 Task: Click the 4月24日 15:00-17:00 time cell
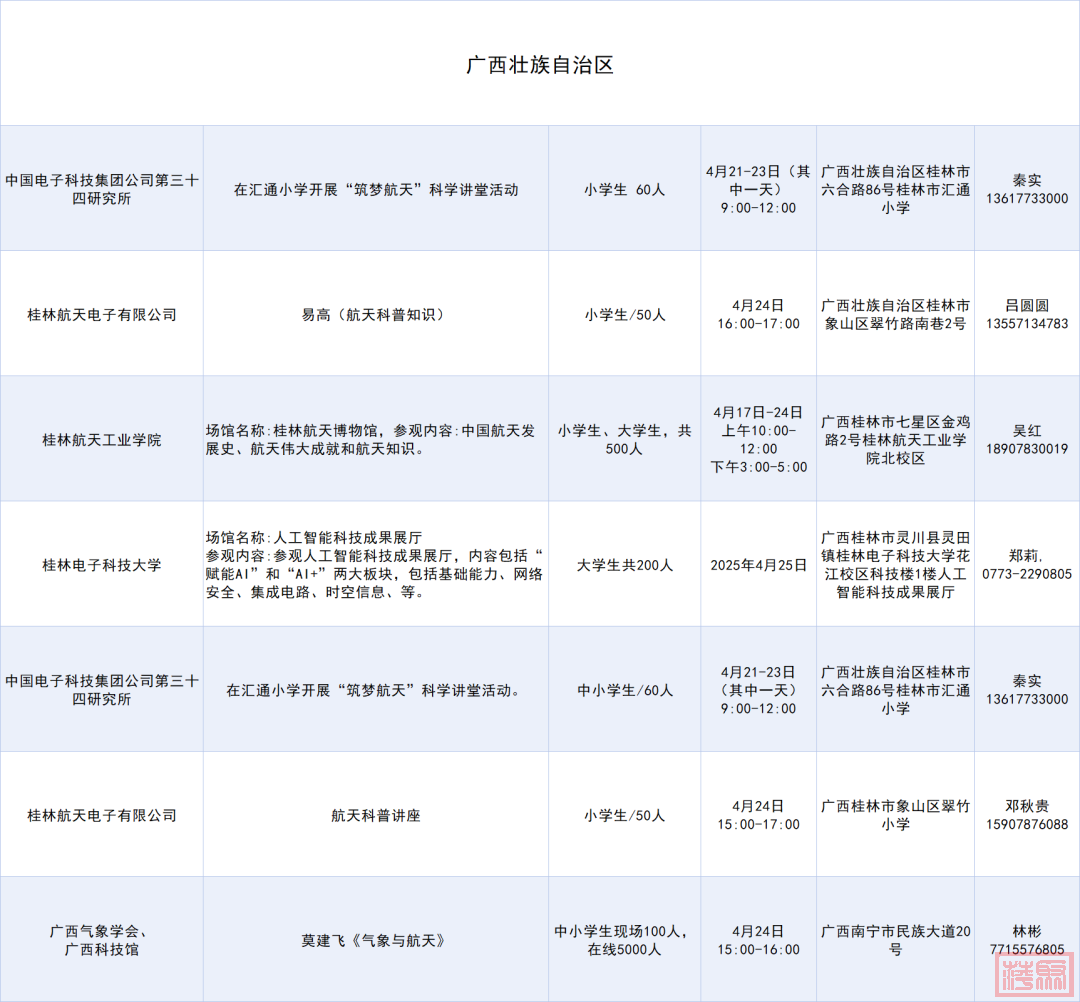pyautogui.click(x=758, y=815)
